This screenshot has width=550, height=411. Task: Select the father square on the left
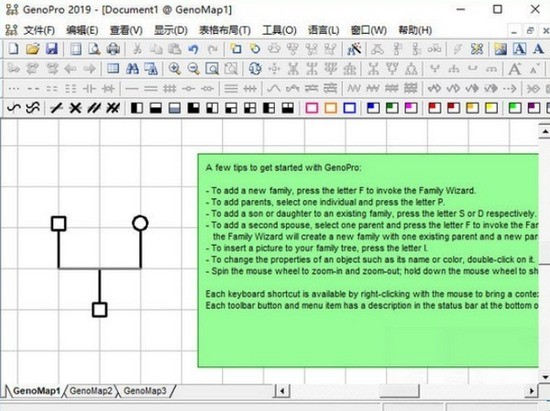59,223
